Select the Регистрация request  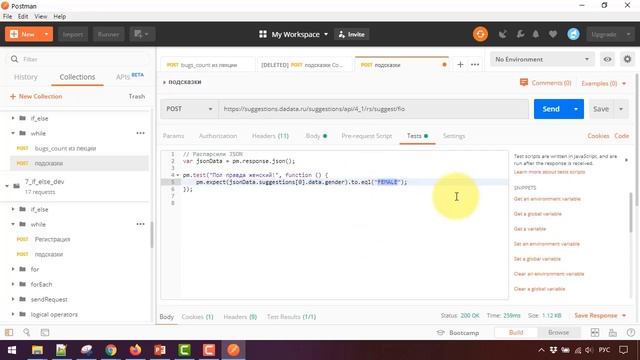pos(52,239)
